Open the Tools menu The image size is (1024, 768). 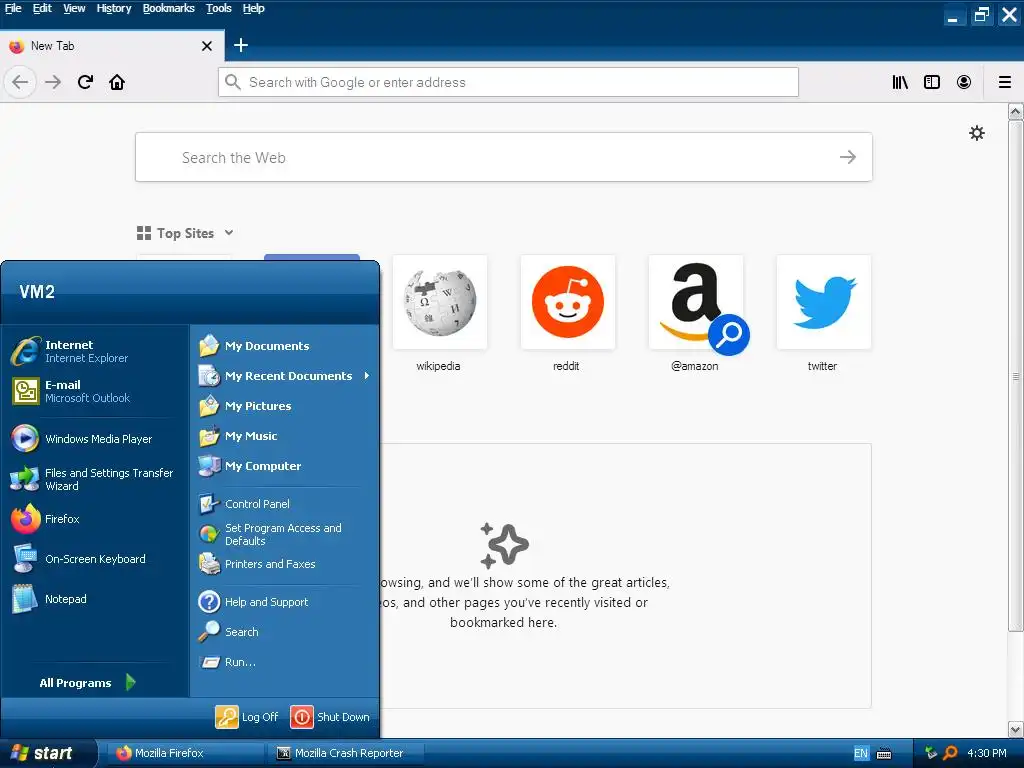tap(219, 8)
